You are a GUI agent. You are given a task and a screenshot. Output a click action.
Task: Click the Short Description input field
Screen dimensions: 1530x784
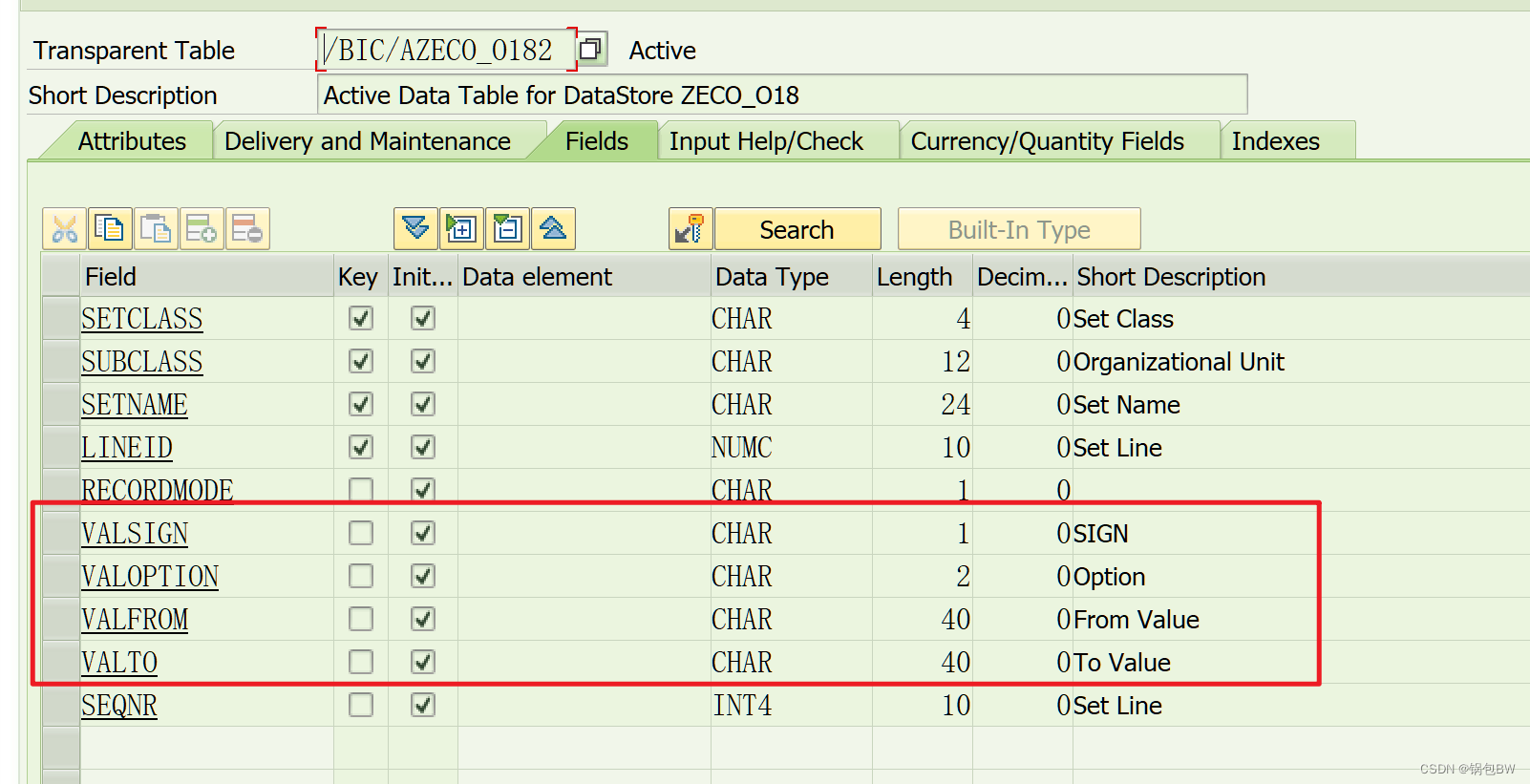click(x=781, y=95)
